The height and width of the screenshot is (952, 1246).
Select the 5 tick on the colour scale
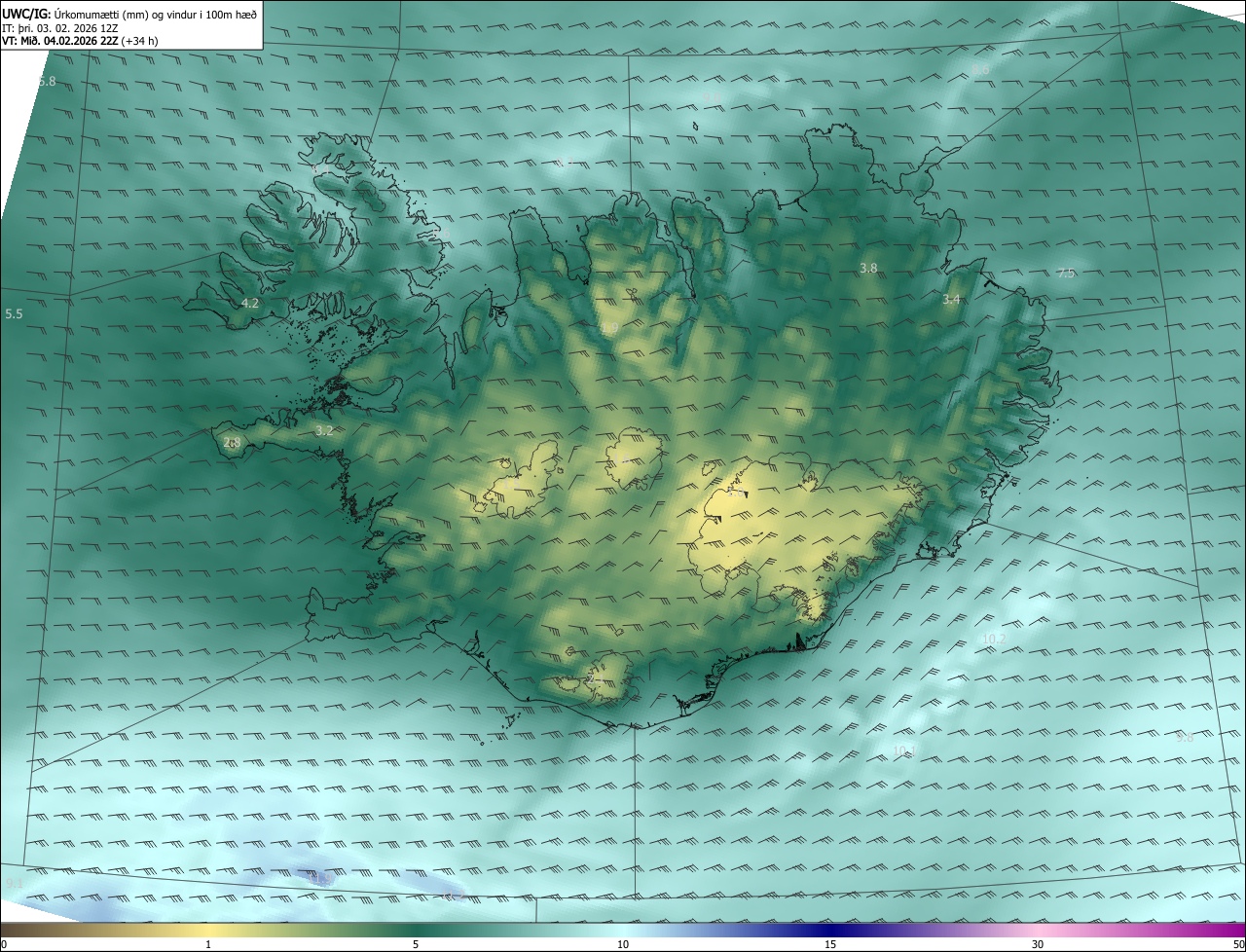(416, 944)
